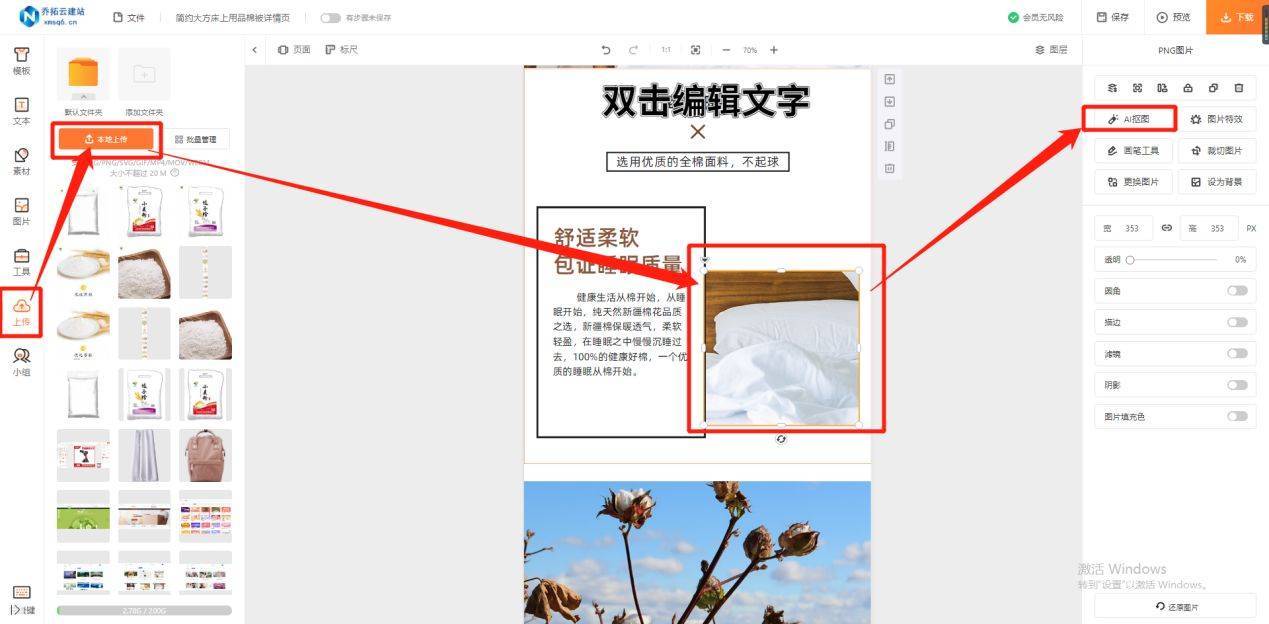Open the 文本 text sidebar section
This screenshot has width=1269, height=624.
tap(21, 111)
